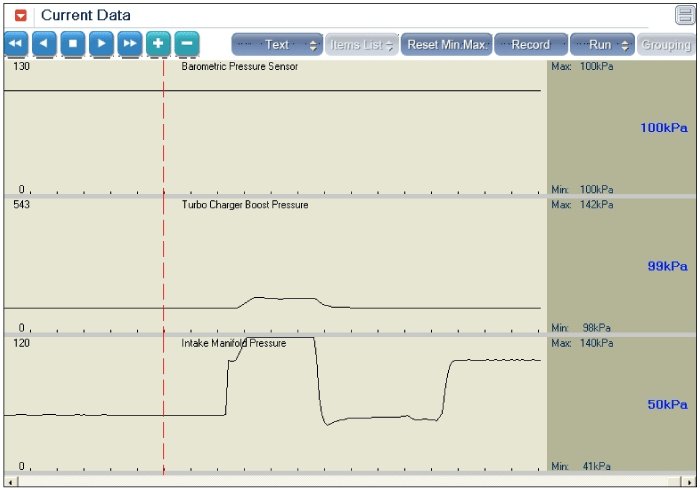Click the panel layout icon at top right
The height and width of the screenshot is (490, 700).
point(685,15)
